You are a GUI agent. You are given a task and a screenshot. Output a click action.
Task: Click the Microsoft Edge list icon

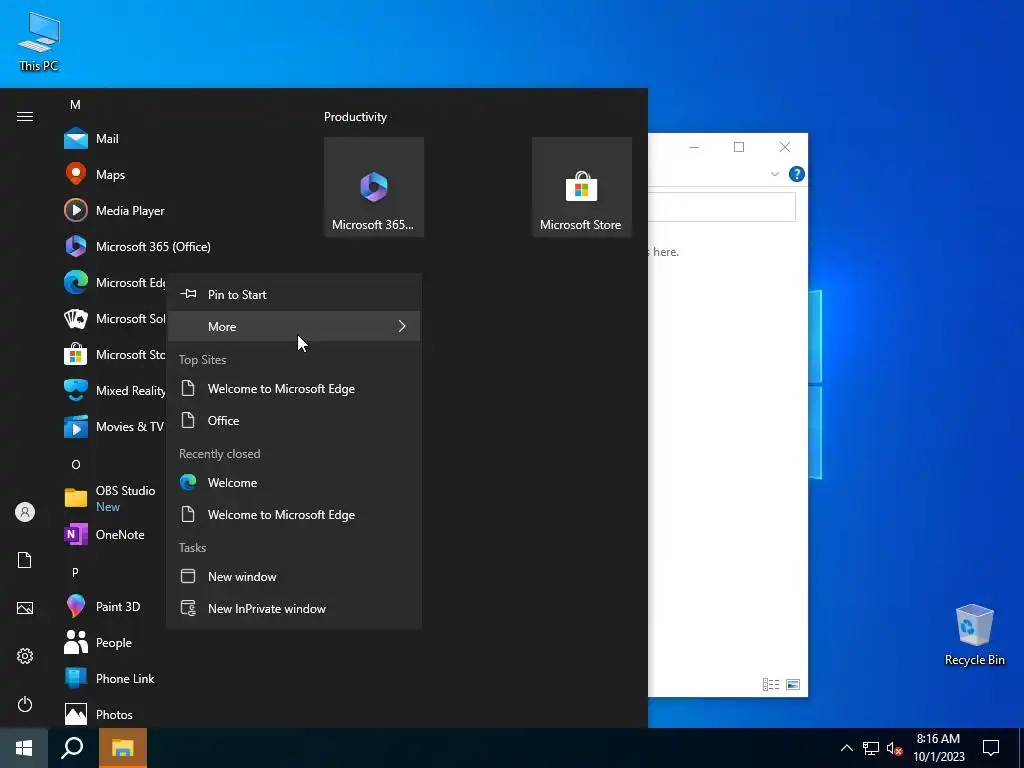(76, 282)
